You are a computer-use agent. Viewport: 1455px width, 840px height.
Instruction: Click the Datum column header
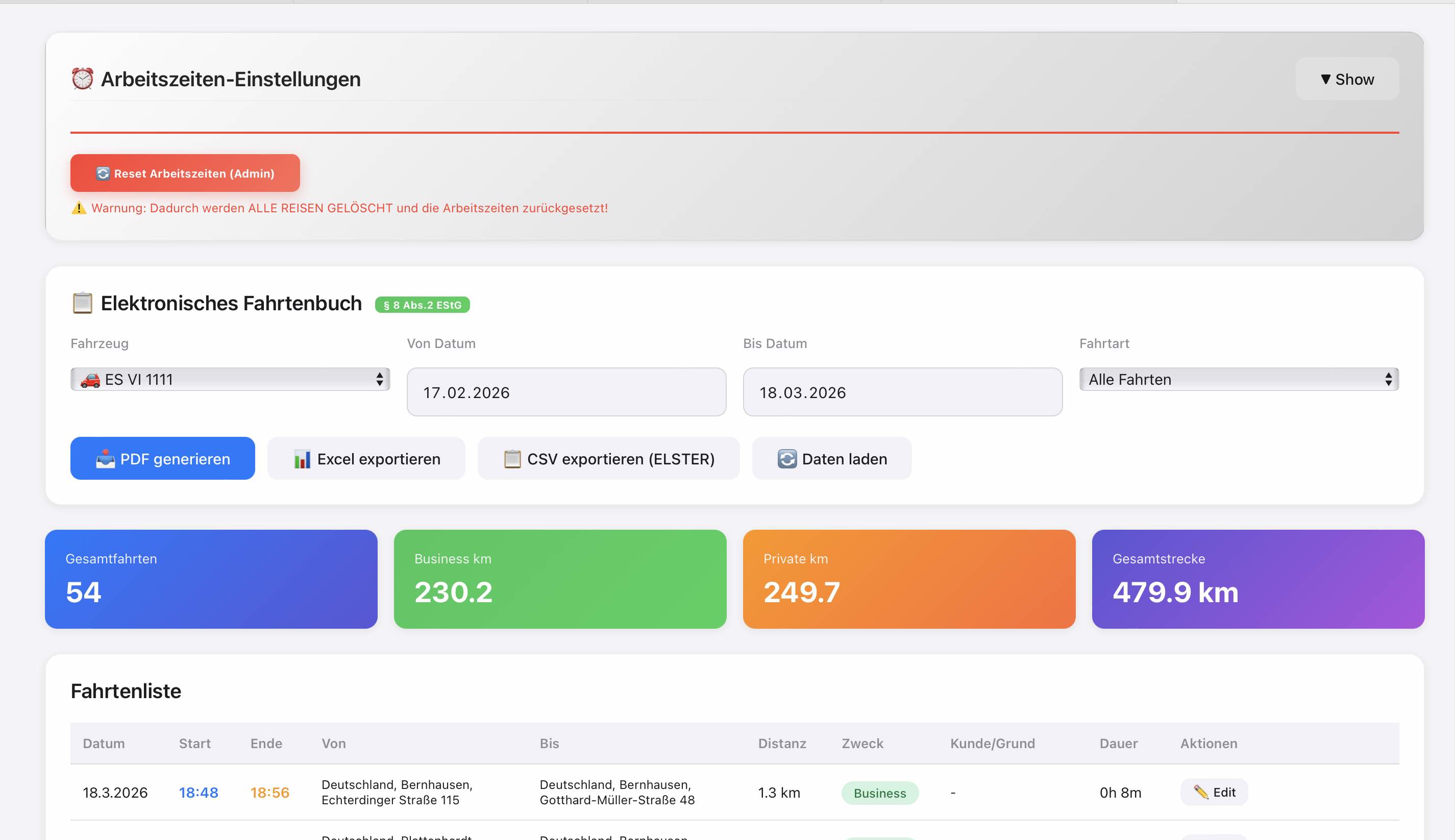coord(104,744)
